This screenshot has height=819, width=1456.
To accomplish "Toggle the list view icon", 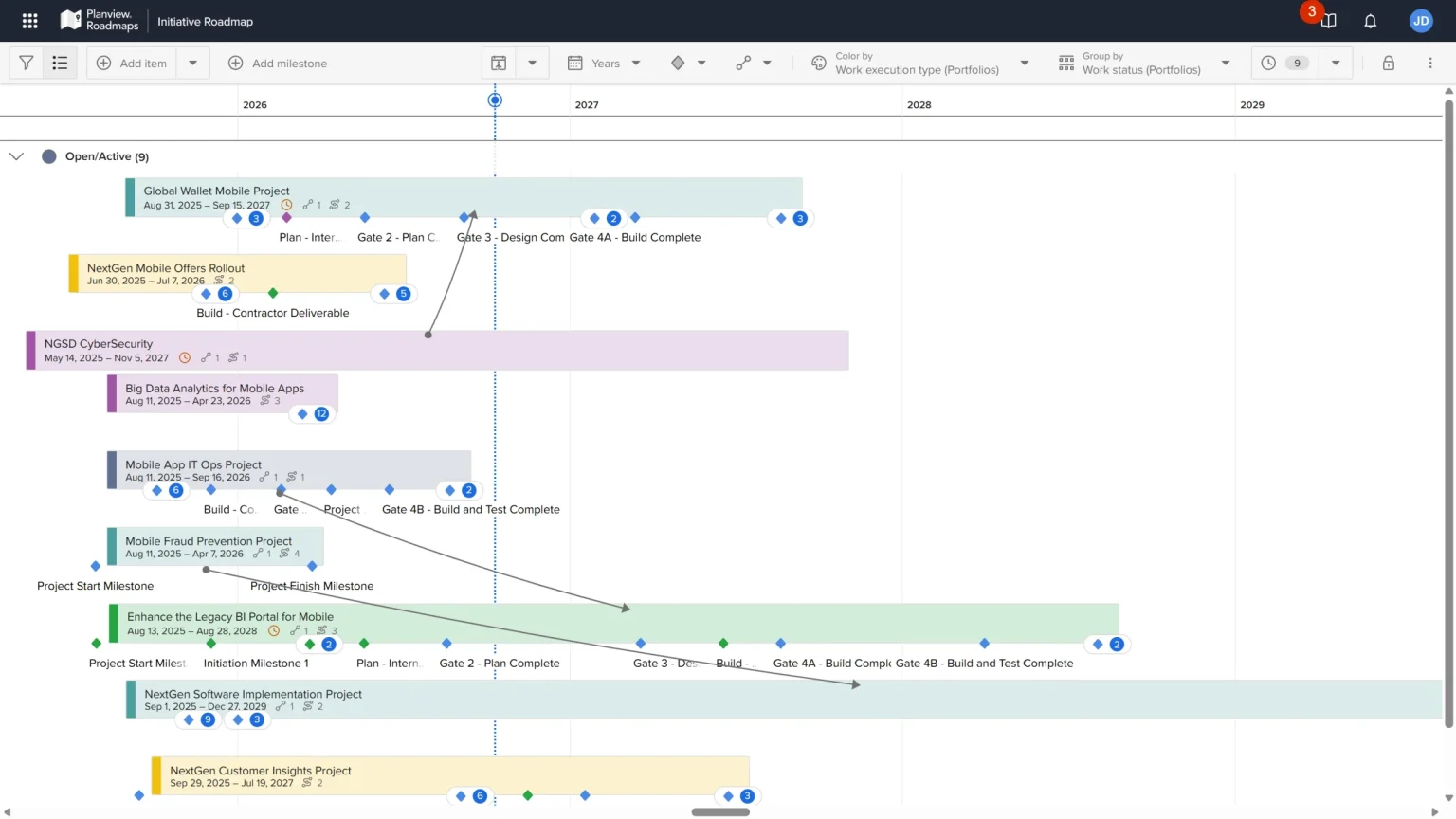I will pyautogui.click(x=60, y=63).
